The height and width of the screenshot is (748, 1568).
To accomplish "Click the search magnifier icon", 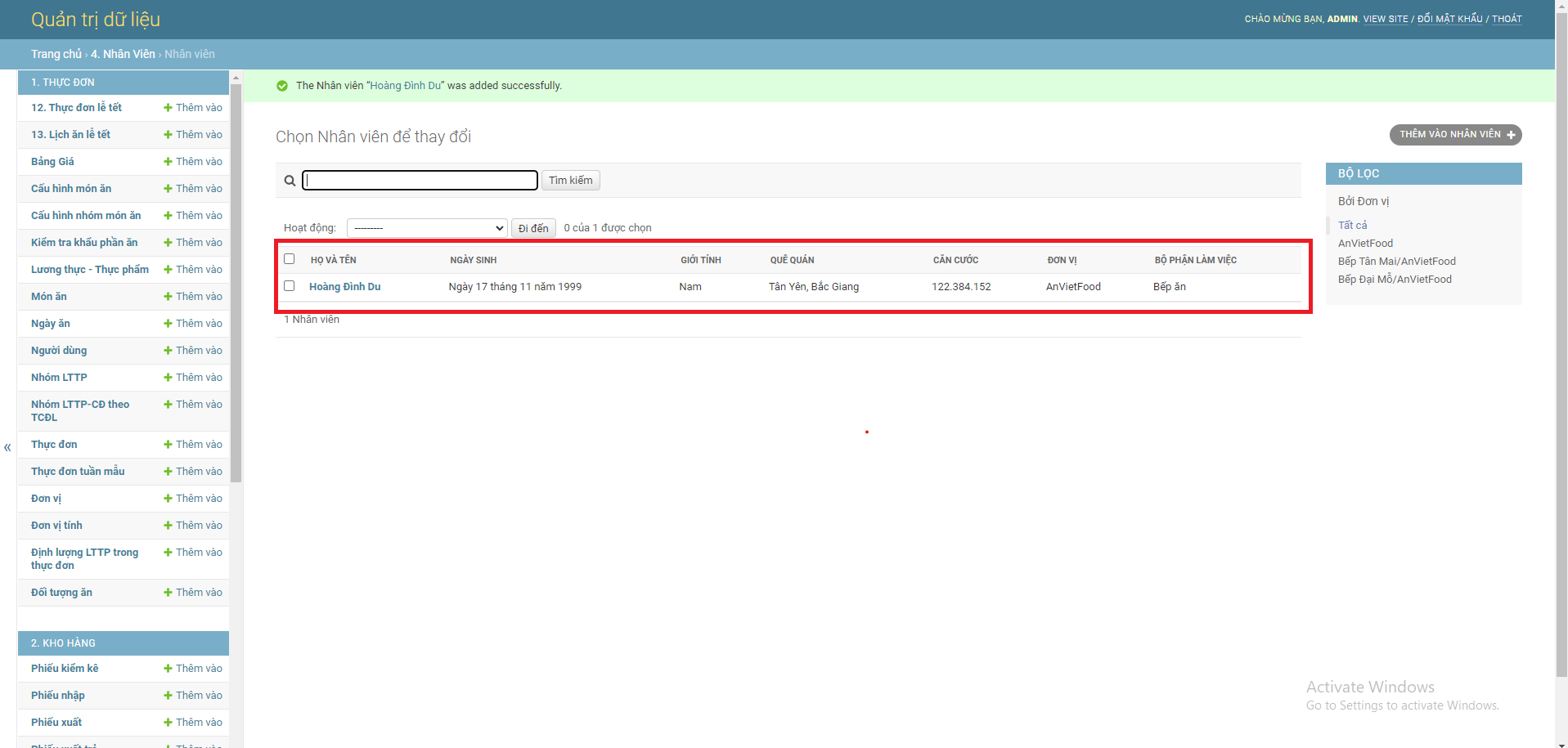I will (x=290, y=180).
